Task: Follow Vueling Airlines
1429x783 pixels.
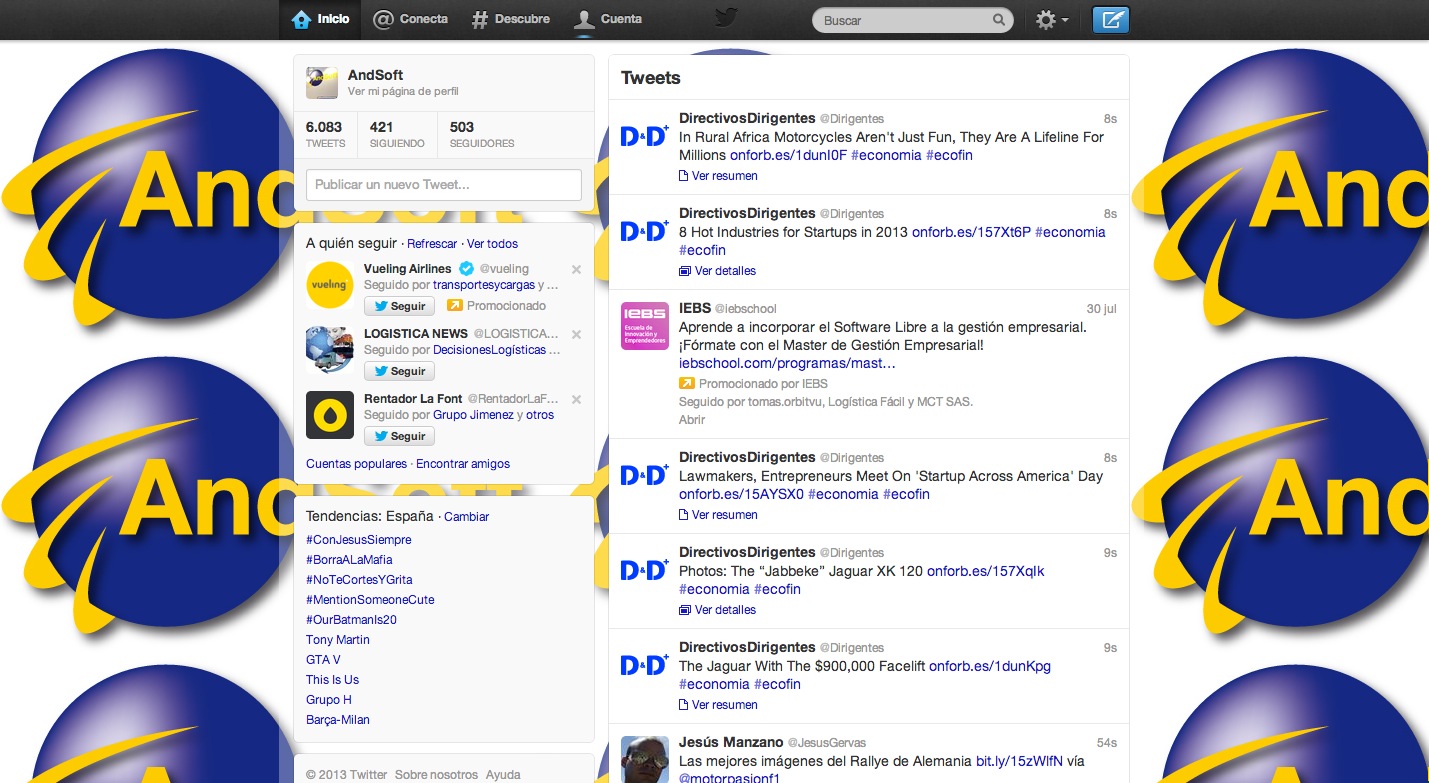Action: coord(399,306)
